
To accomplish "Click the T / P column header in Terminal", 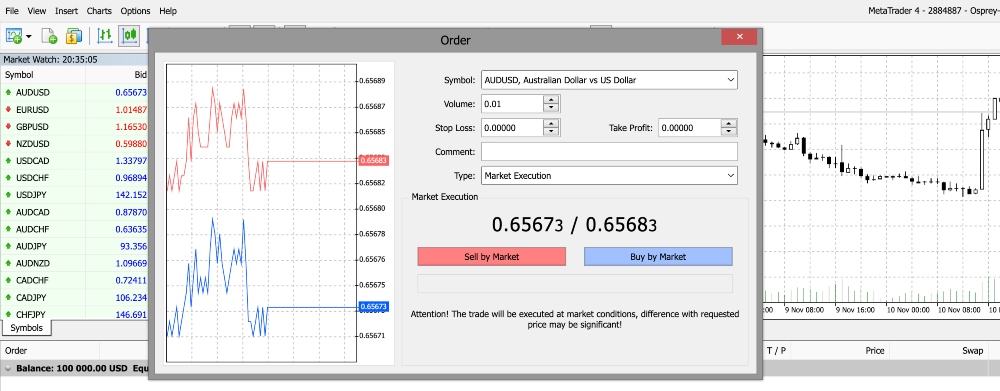I will click(x=776, y=350).
